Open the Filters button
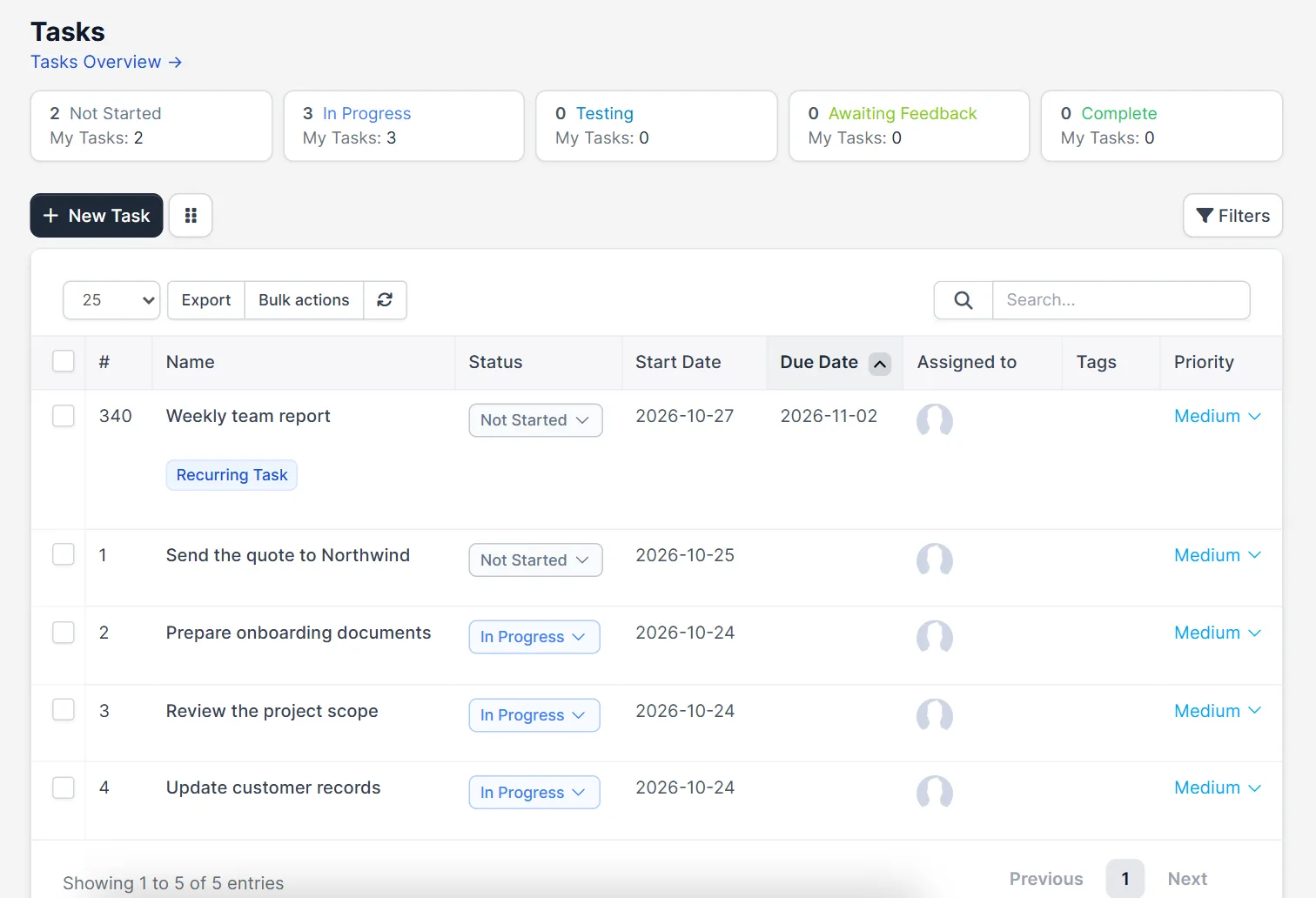Viewport: 1316px width, 898px height. [x=1232, y=216]
